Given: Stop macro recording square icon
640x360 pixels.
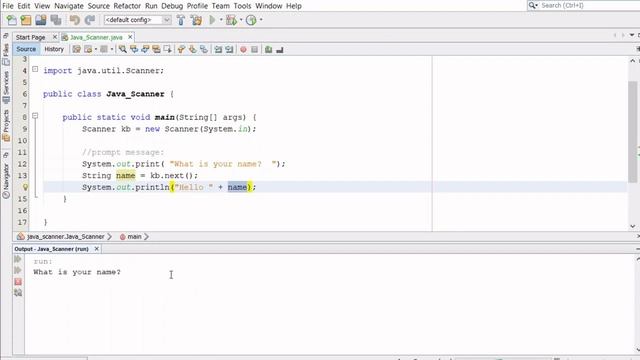Looking at the screenshot, I should click(255, 49).
